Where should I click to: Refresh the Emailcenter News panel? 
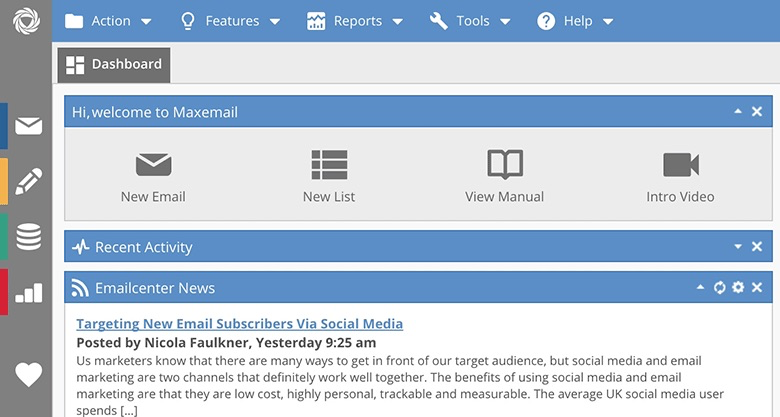(719, 288)
